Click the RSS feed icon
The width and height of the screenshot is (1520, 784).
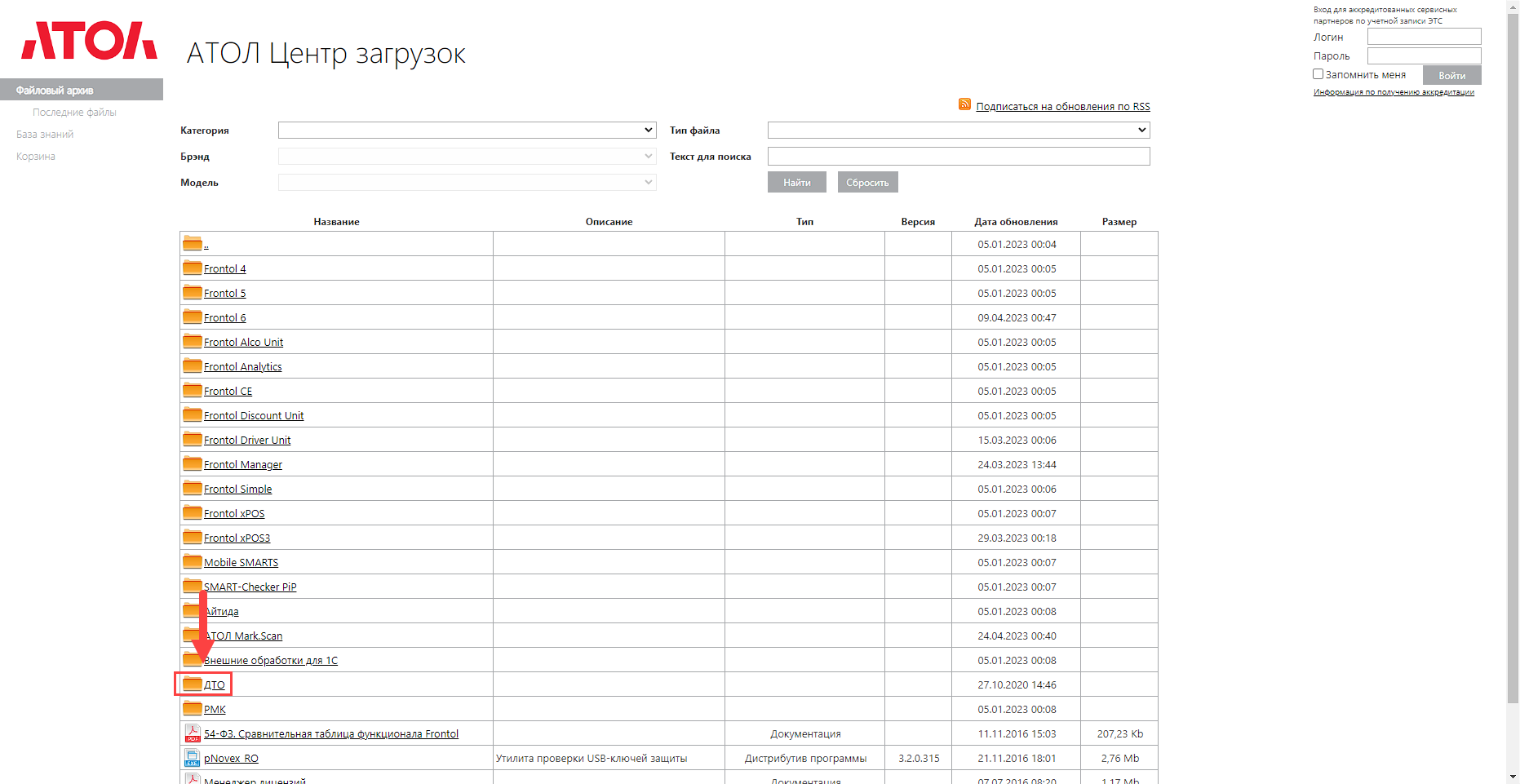[964, 104]
